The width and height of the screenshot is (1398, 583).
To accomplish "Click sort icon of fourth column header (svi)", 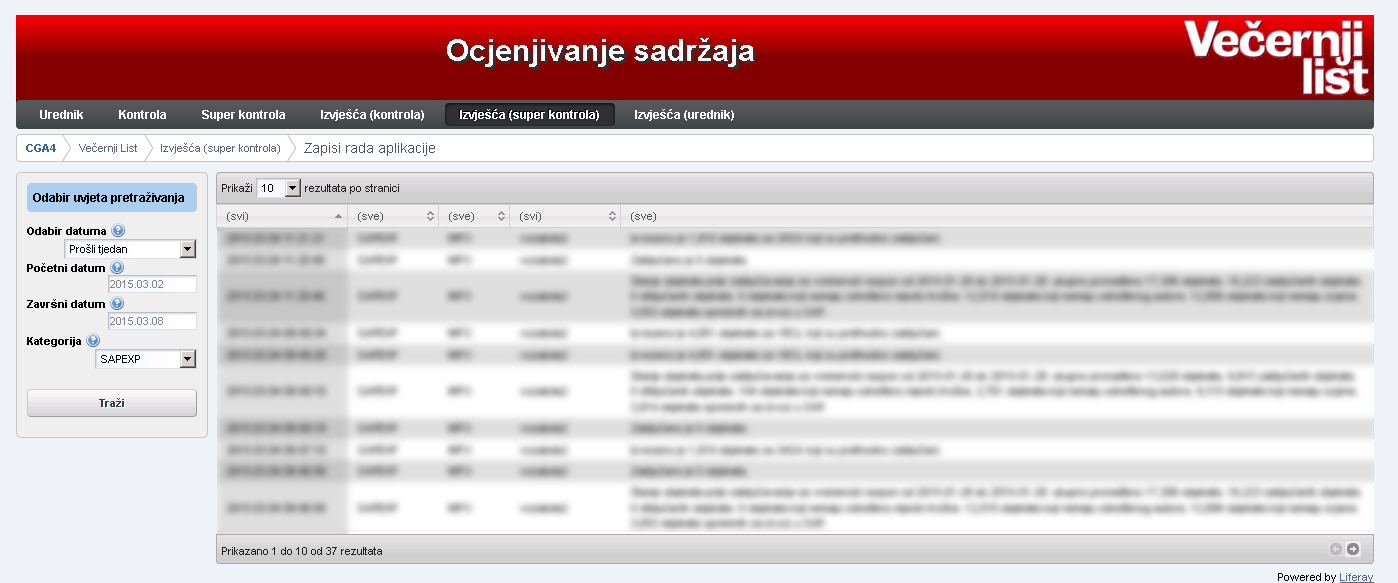I will 613,216.
